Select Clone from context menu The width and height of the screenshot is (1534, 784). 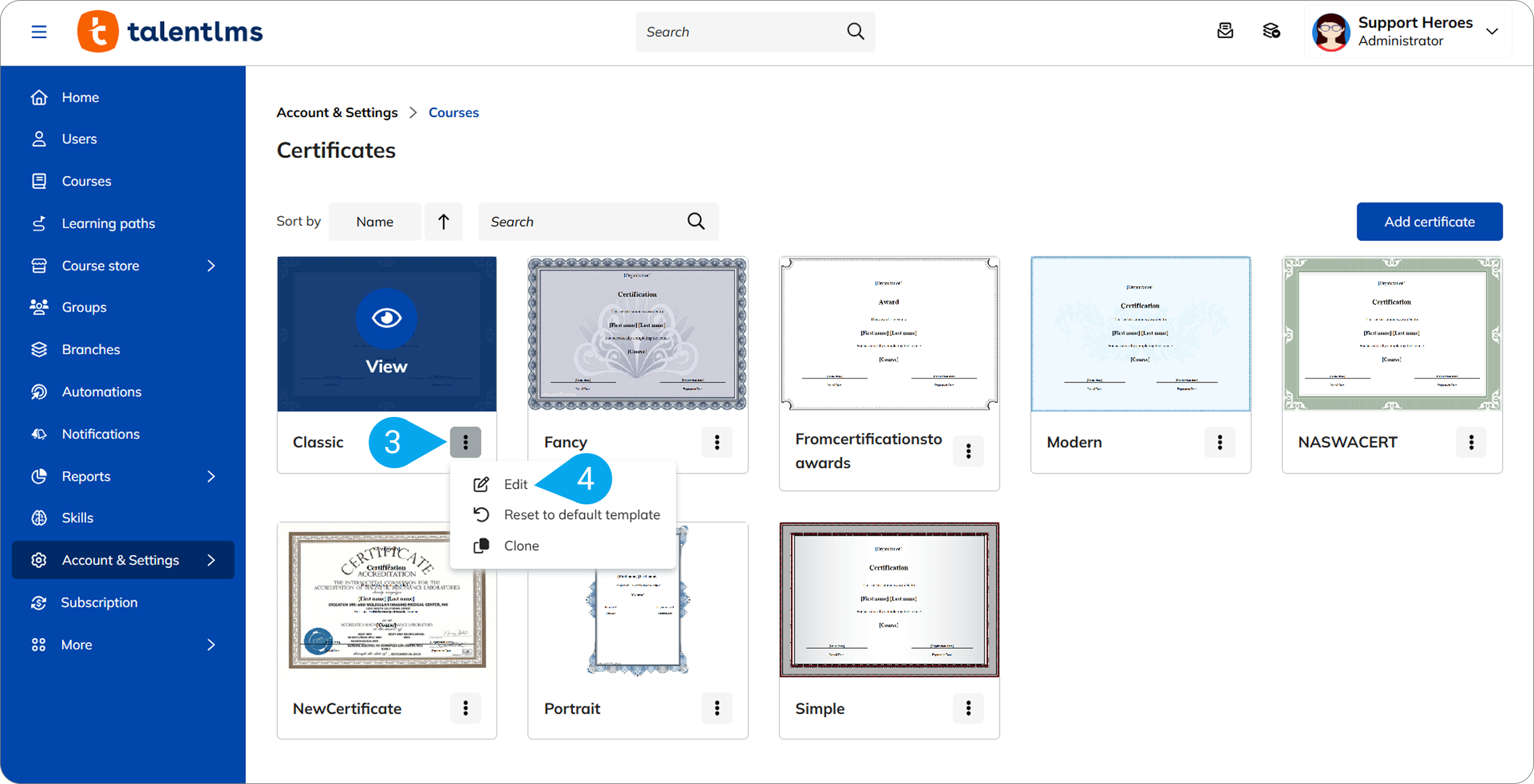point(521,546)
